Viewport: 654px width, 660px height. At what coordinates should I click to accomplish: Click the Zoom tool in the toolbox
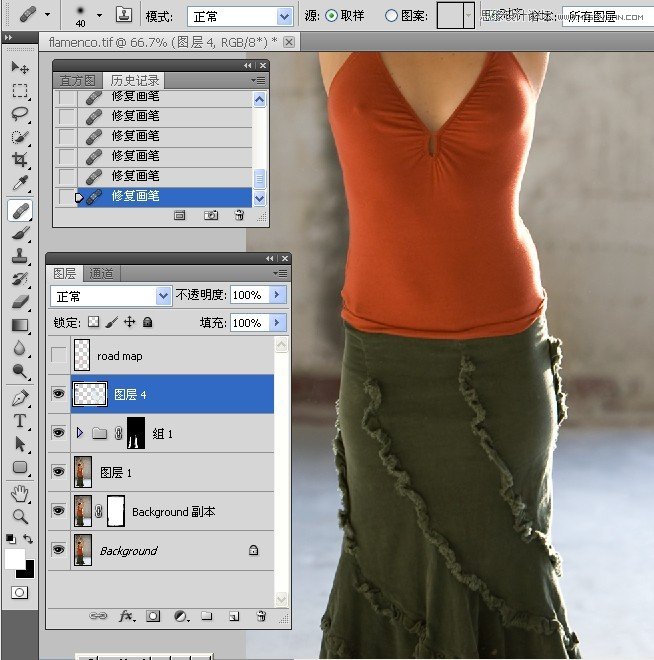coord(19,516)
